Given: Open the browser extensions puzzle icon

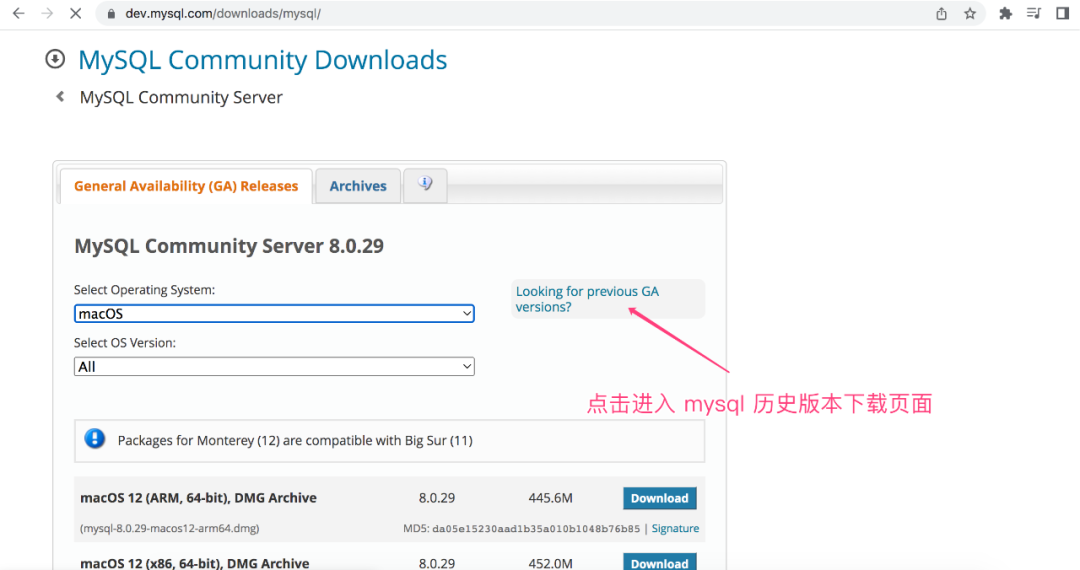Looking at the screenshot, I should [1005, 14].
